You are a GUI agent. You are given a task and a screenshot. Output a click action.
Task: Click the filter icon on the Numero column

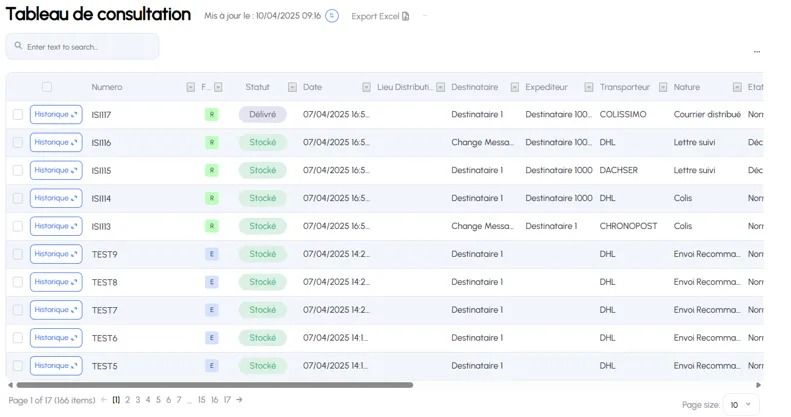pos(190,87)
